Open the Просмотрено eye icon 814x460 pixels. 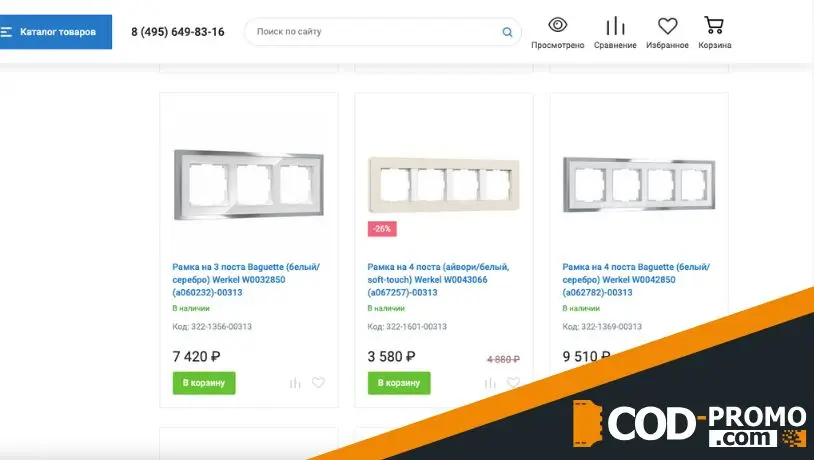point(558,25)
